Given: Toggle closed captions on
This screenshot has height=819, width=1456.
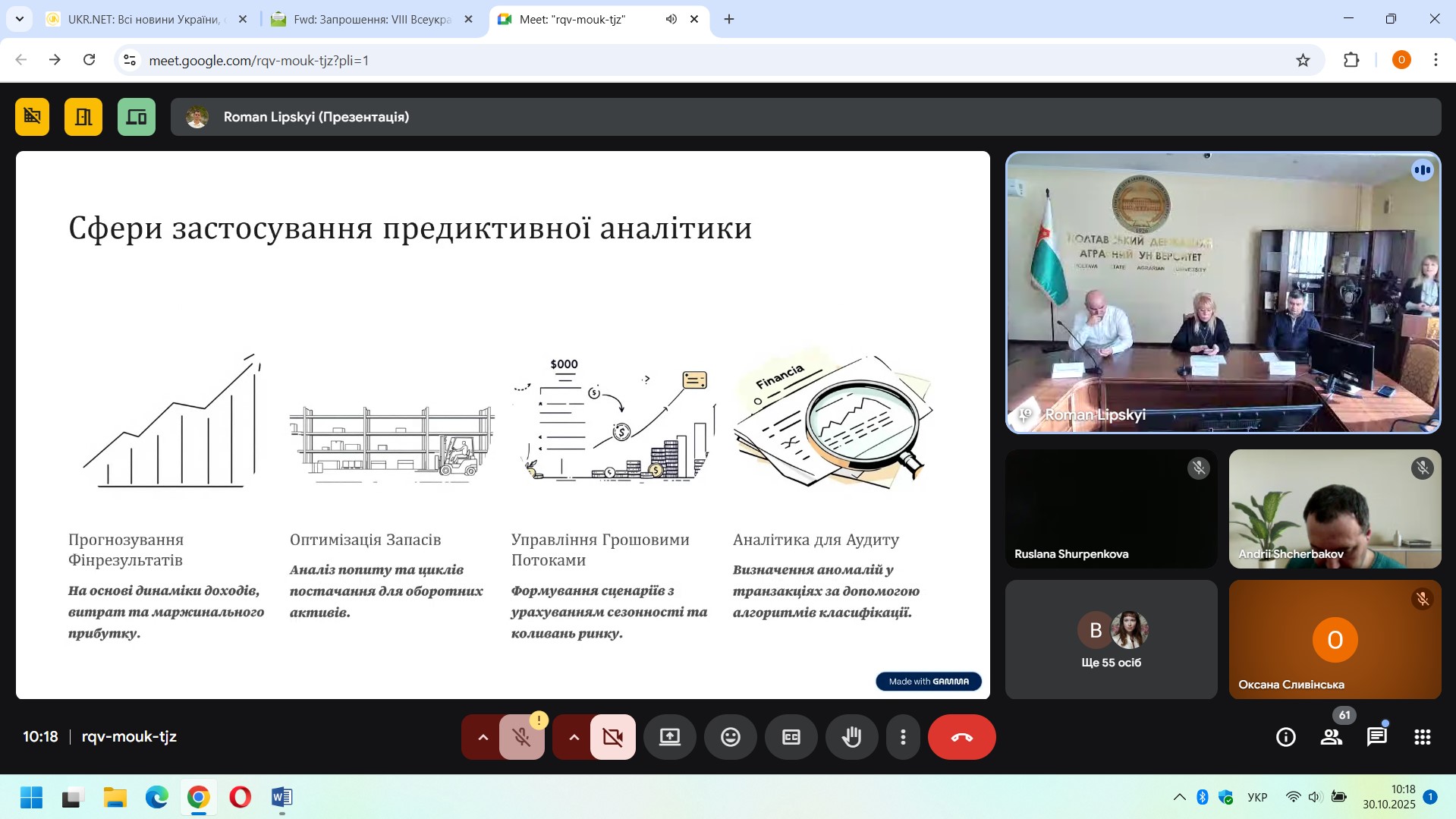Looking at the screenshot, I should pos(791,737).
